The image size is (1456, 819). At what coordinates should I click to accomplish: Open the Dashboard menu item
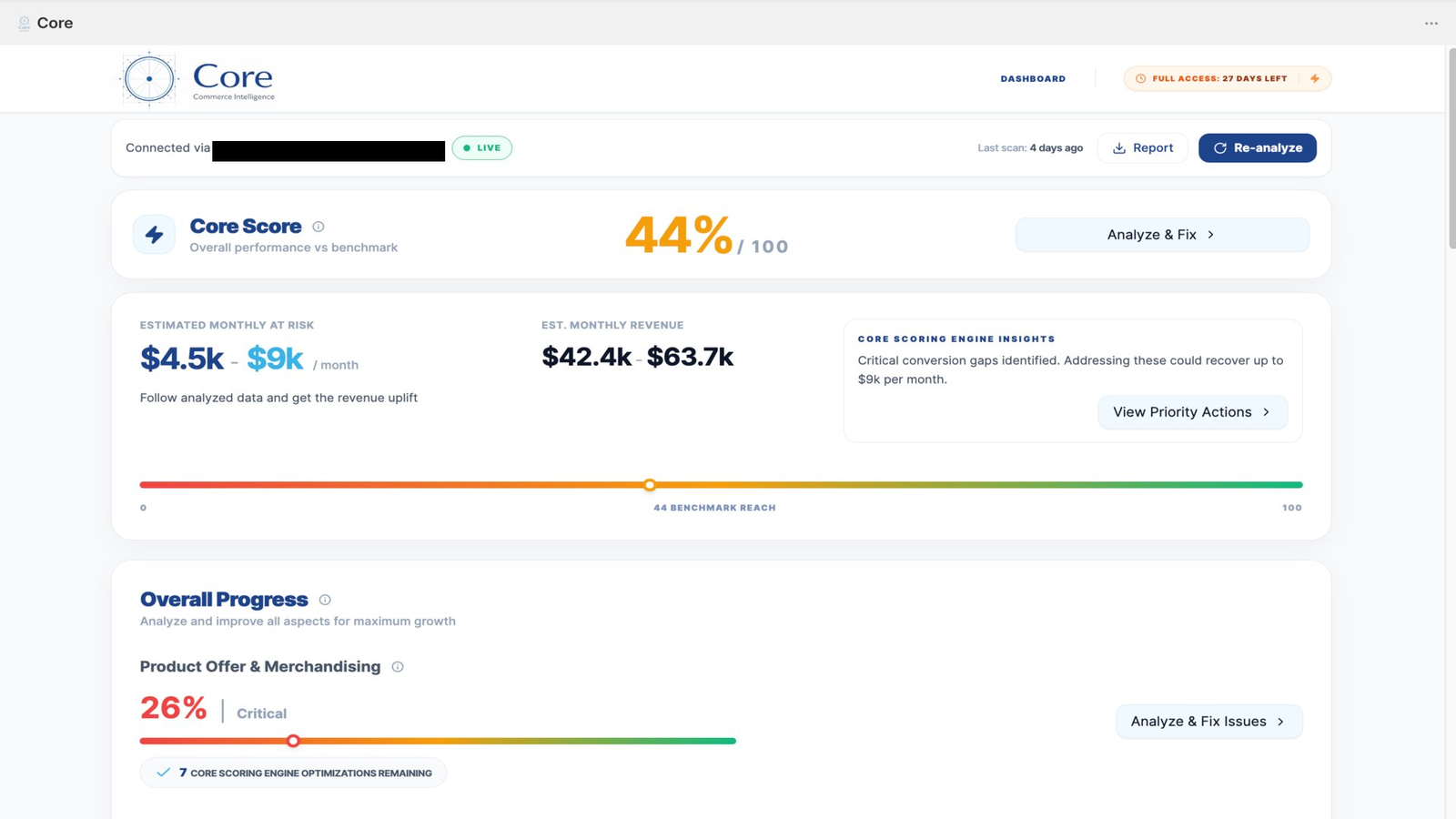tap(1033, 79)
